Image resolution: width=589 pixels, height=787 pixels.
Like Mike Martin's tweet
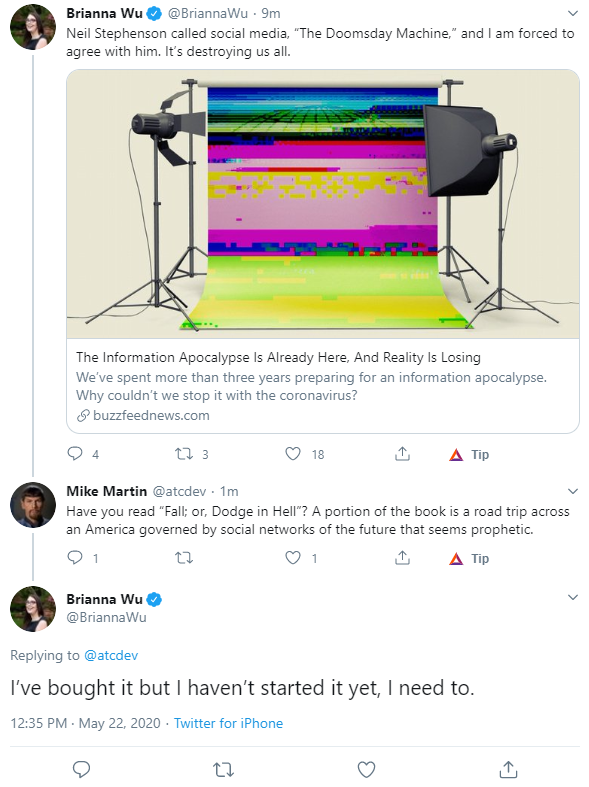coord(293,558)
